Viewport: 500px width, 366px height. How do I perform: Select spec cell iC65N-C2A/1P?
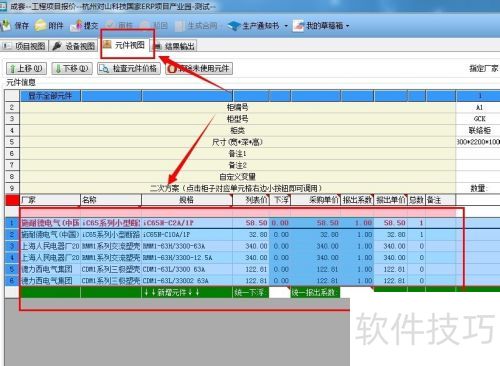pyautogui.click(x=187, y=223)
